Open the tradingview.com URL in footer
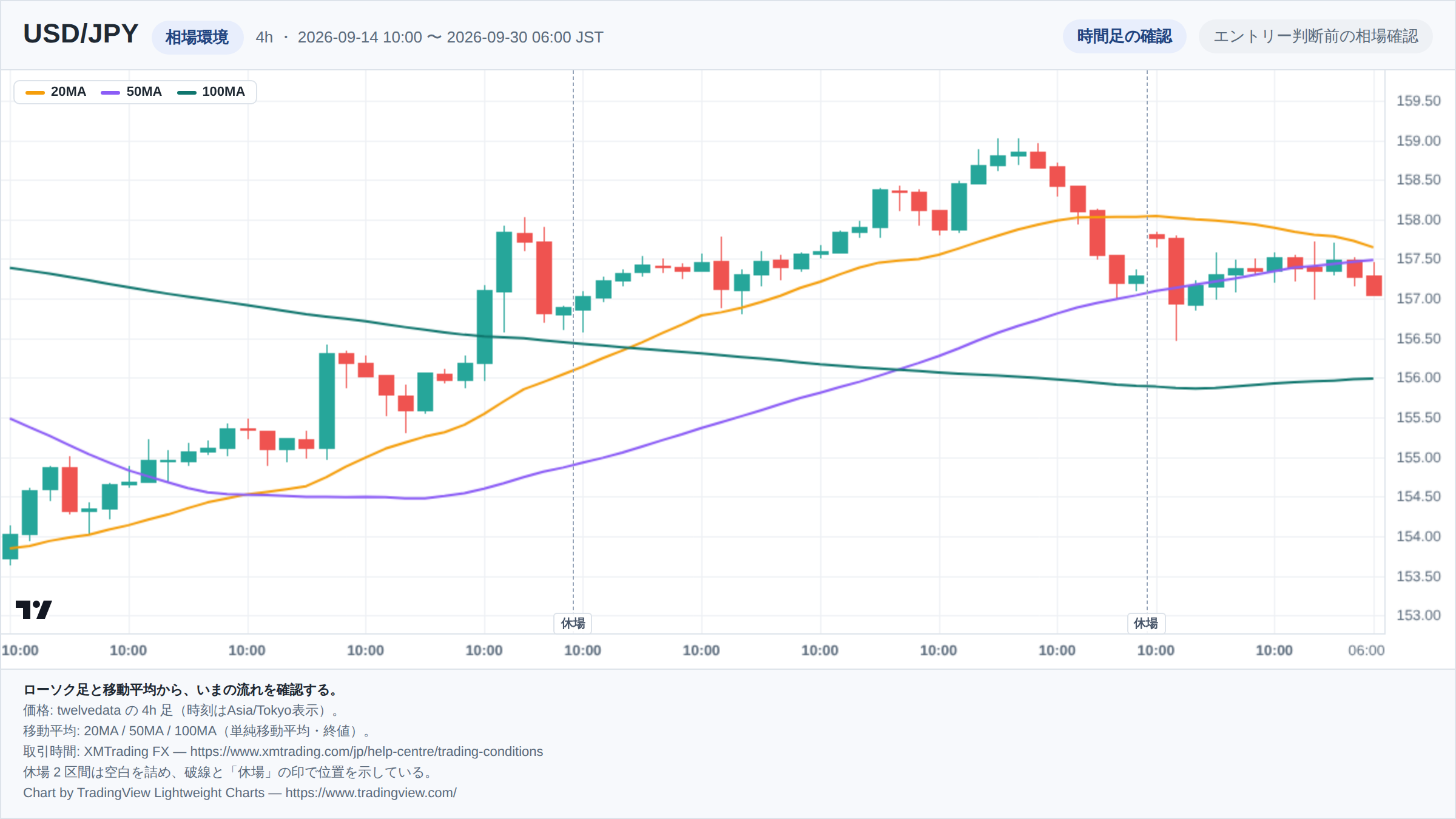The width and height of the screenshot is (1456, 819). [371, 793]
